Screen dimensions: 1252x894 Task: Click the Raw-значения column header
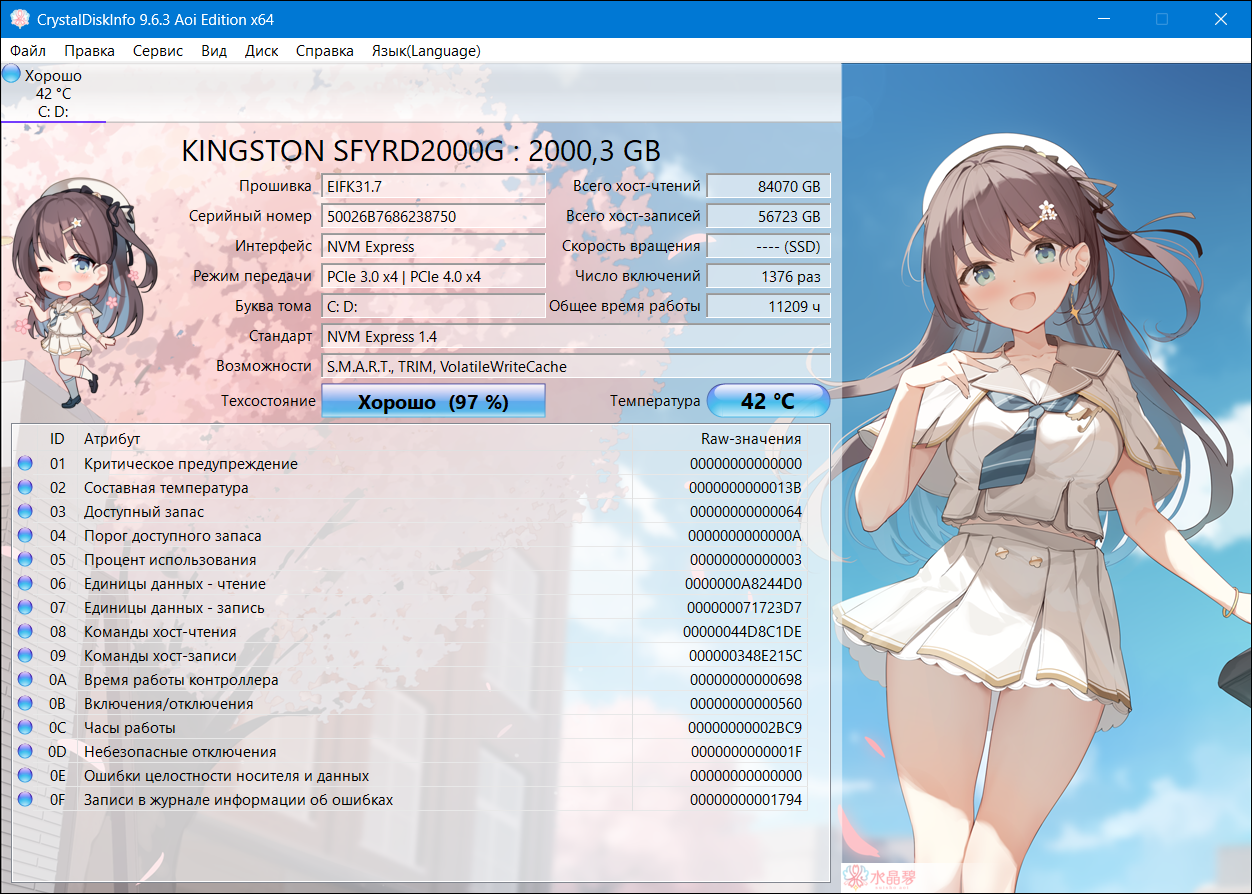(x=751, y=439)
